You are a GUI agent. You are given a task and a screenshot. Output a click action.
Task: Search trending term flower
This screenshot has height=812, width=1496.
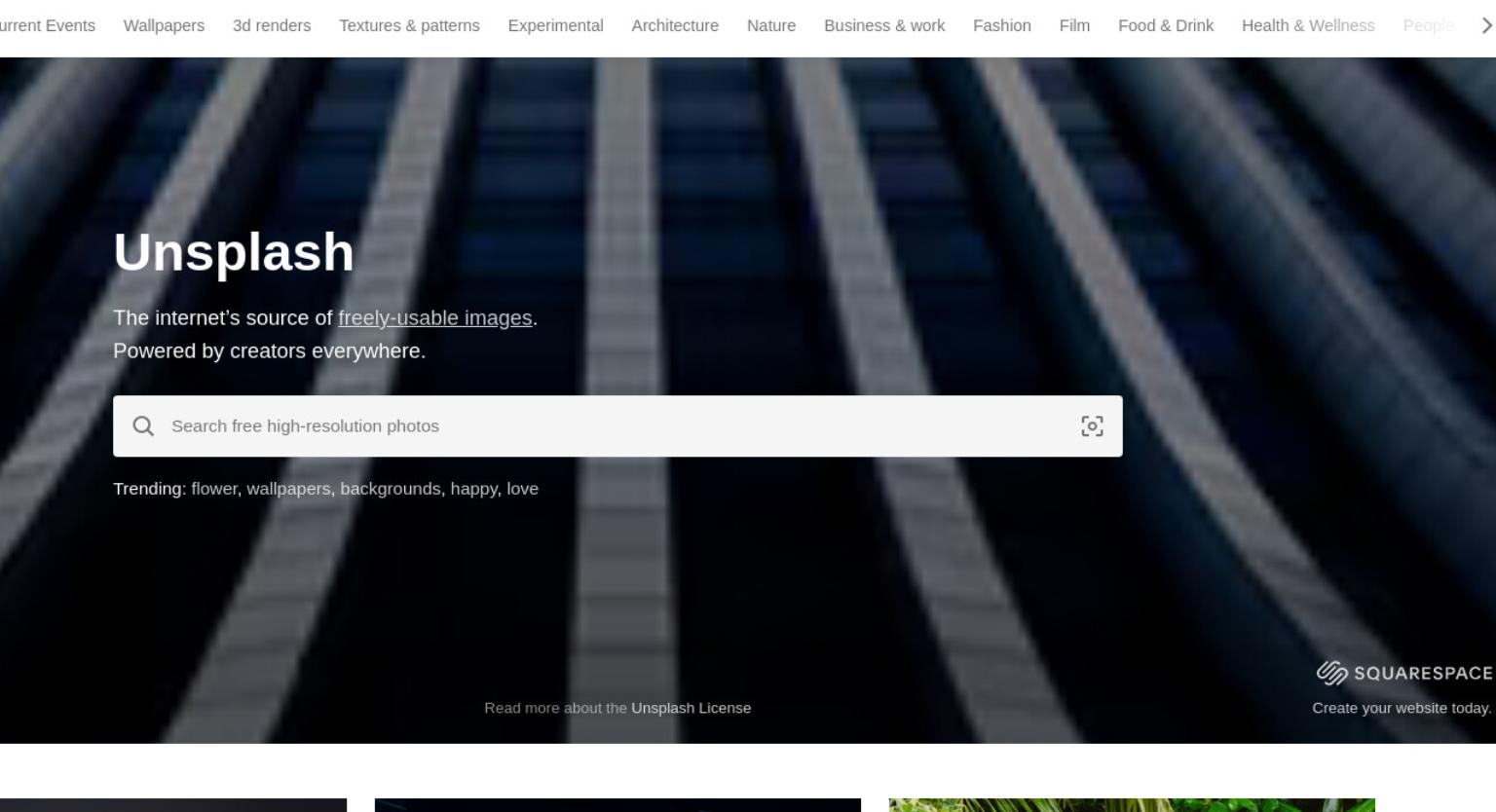[214, 489]
